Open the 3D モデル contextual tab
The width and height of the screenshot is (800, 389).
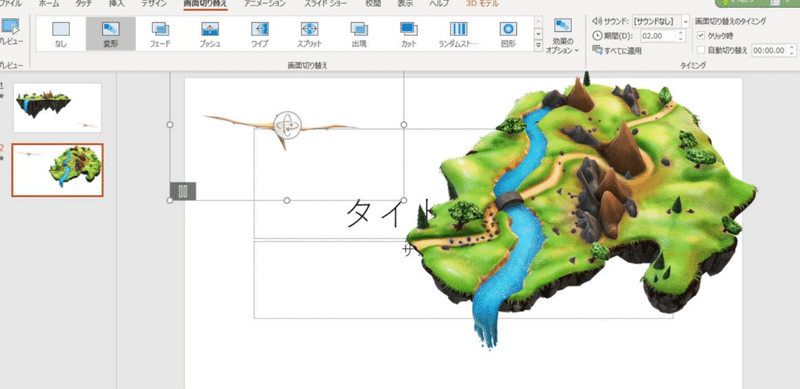coord(482,4)
